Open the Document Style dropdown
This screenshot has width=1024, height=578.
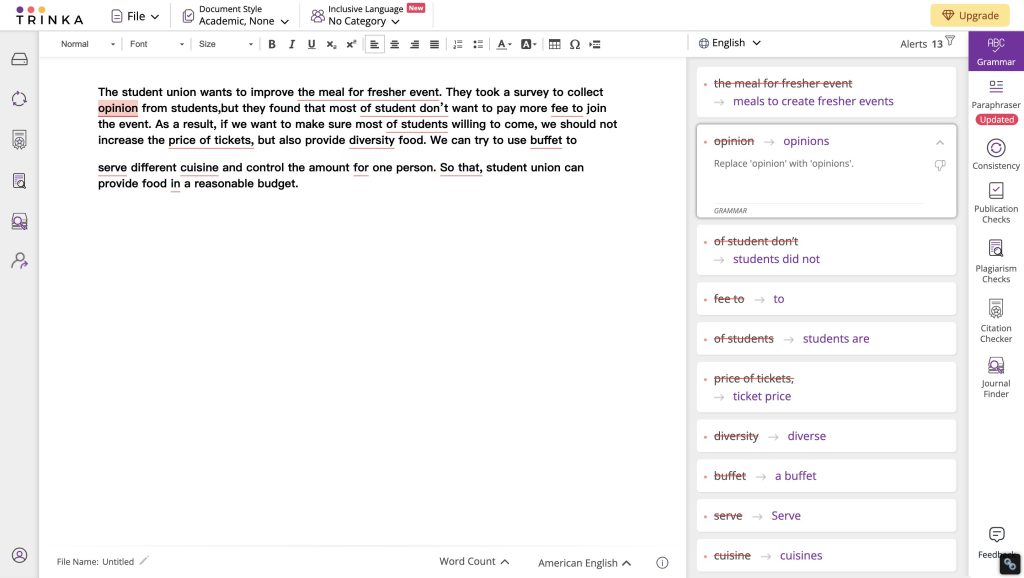point(236,15)
